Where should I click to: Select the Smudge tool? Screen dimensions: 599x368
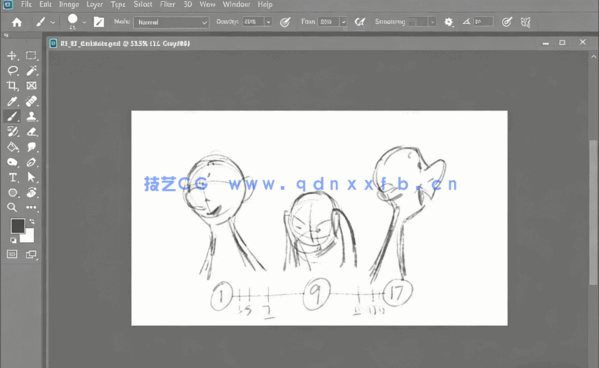point(31,147)
